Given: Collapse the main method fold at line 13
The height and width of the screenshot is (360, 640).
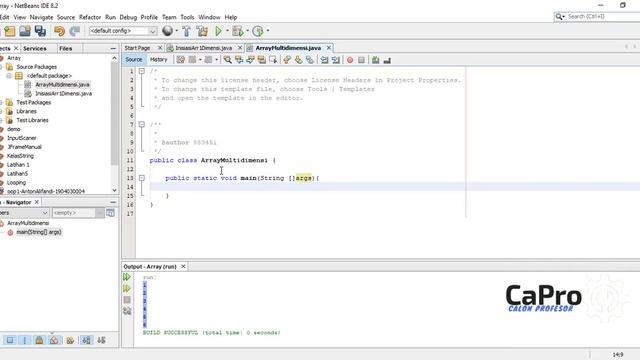Looking at the screenshot, I should [x=142, y=178].
